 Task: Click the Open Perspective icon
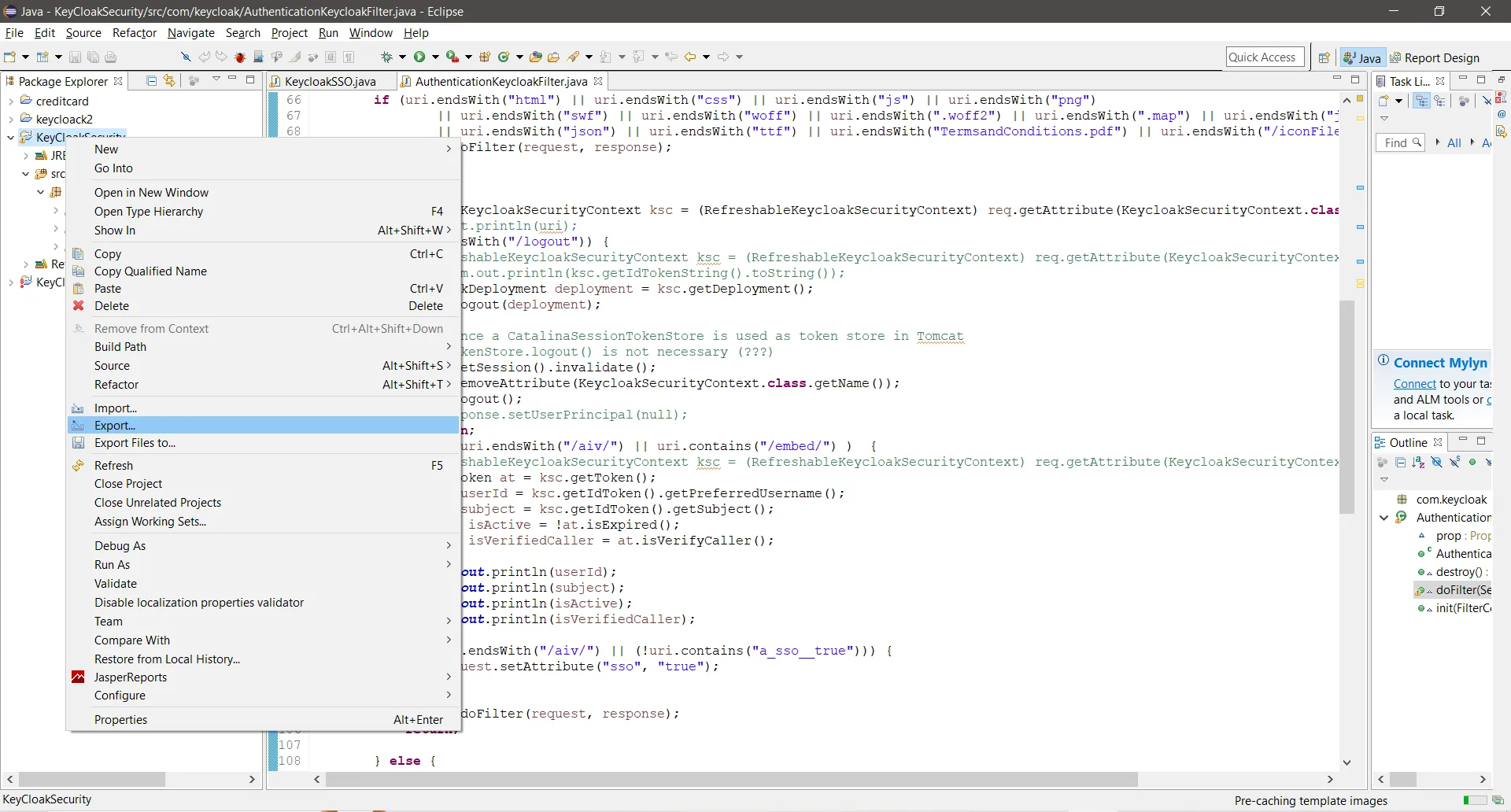click(x=1324, y=57)
